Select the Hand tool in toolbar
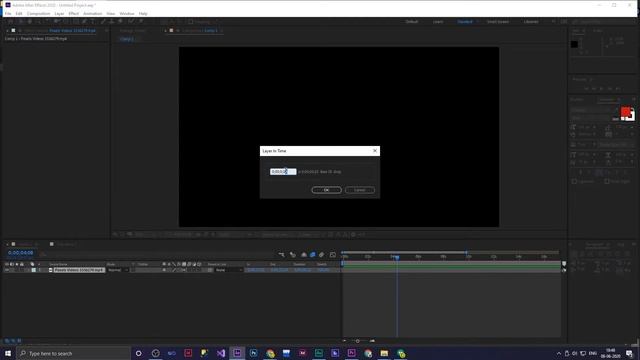Viewport: 640px width, 360px height. (x=29, y=21)
